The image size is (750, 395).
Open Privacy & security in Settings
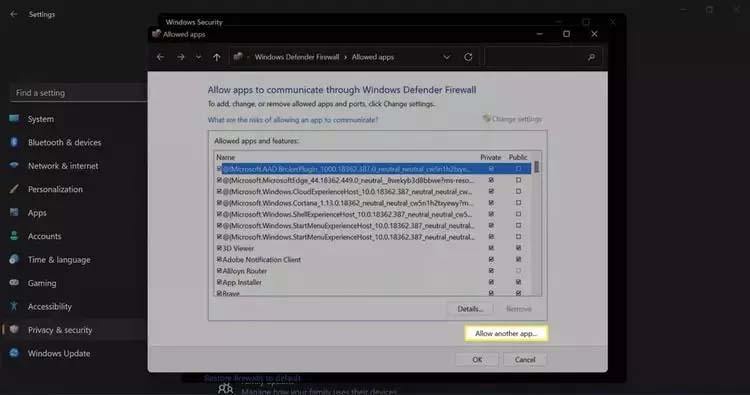click(x=74, y=330)
